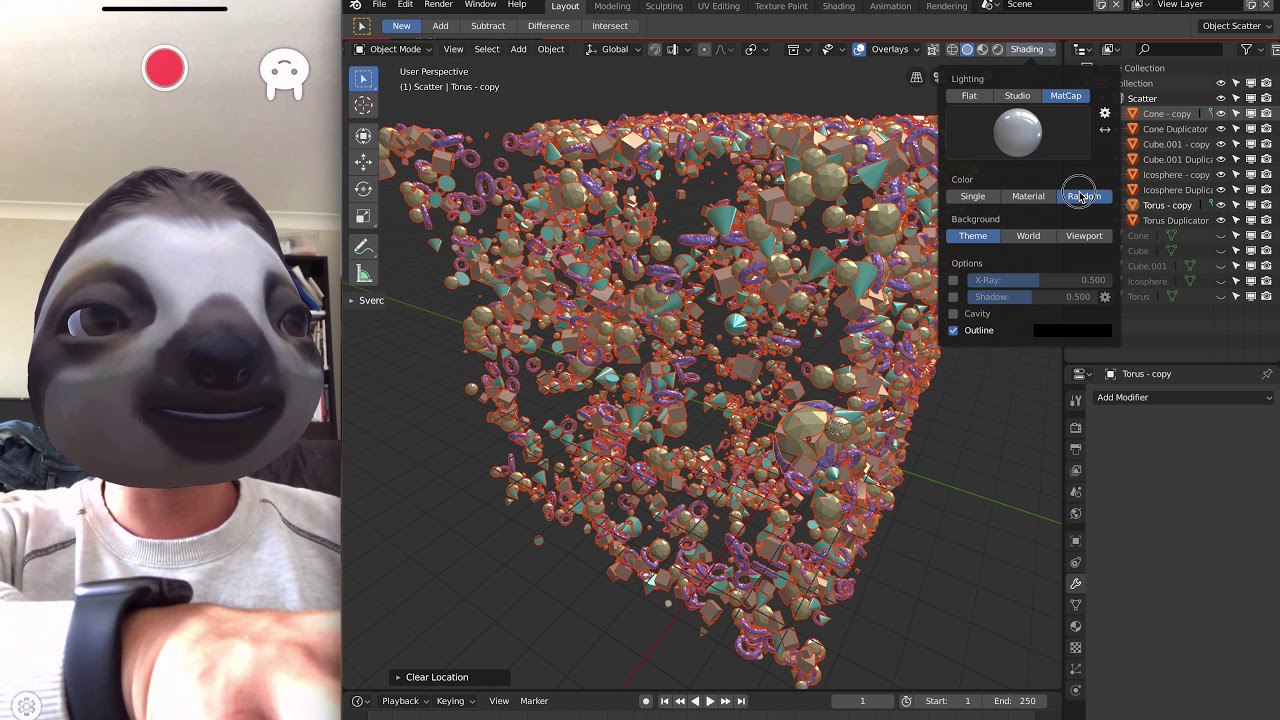Set color mode to Single

coord(973,196)
